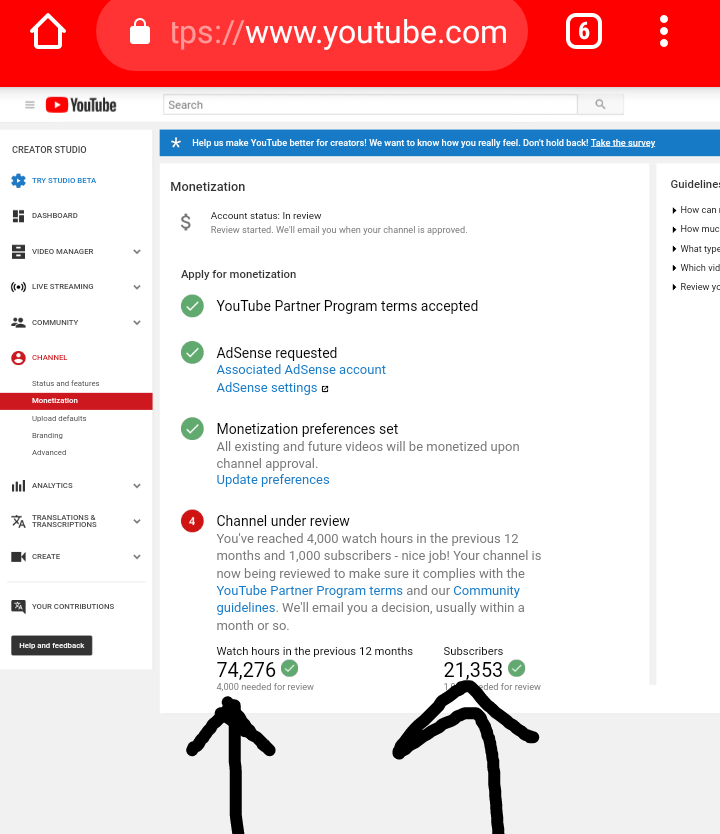Click the TRY STUDIO BETA label
This screenshot has height=834, width=720.
pos(64,180)
